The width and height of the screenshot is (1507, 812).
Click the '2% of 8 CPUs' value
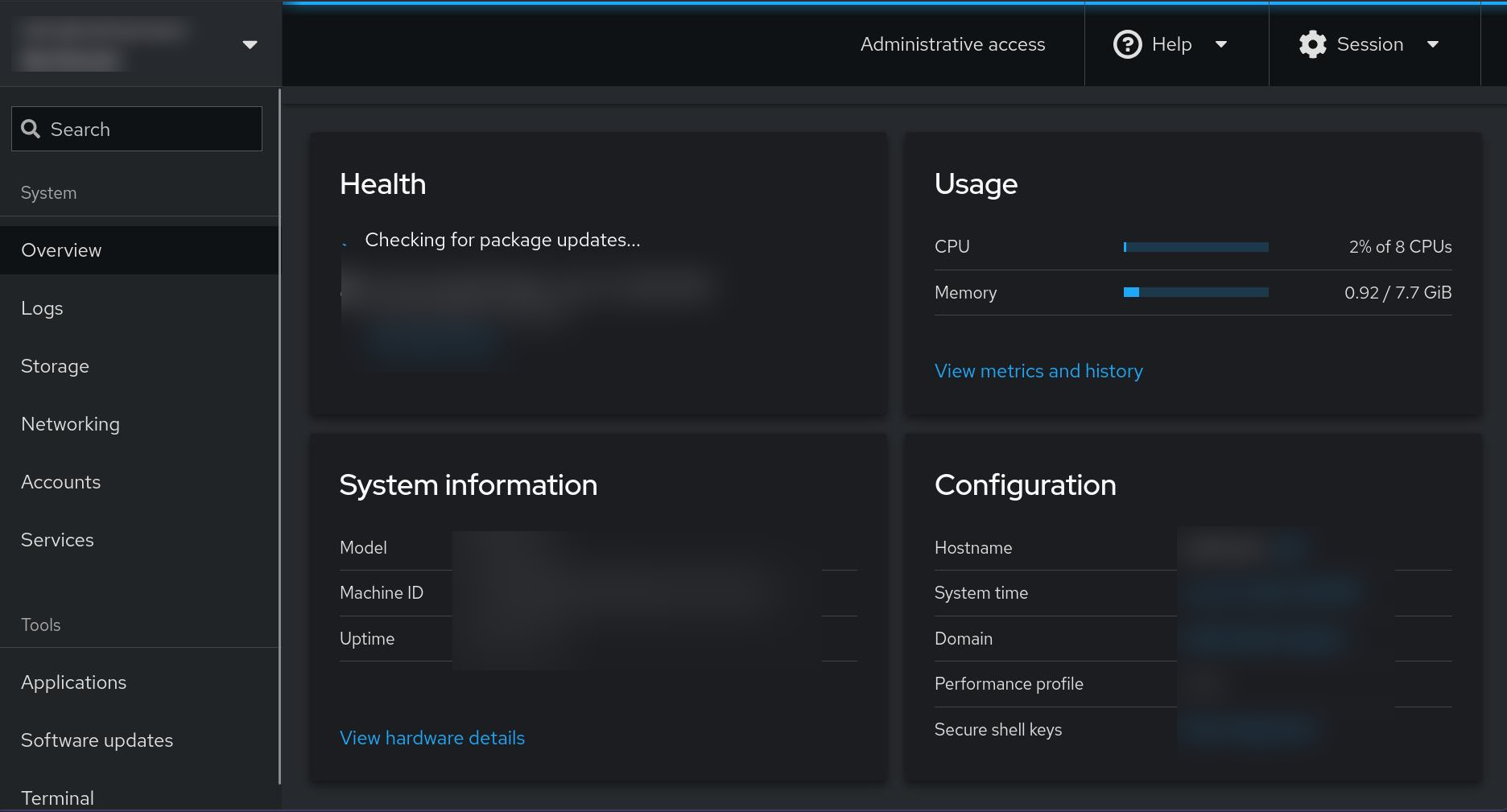tap(1400, 247)
